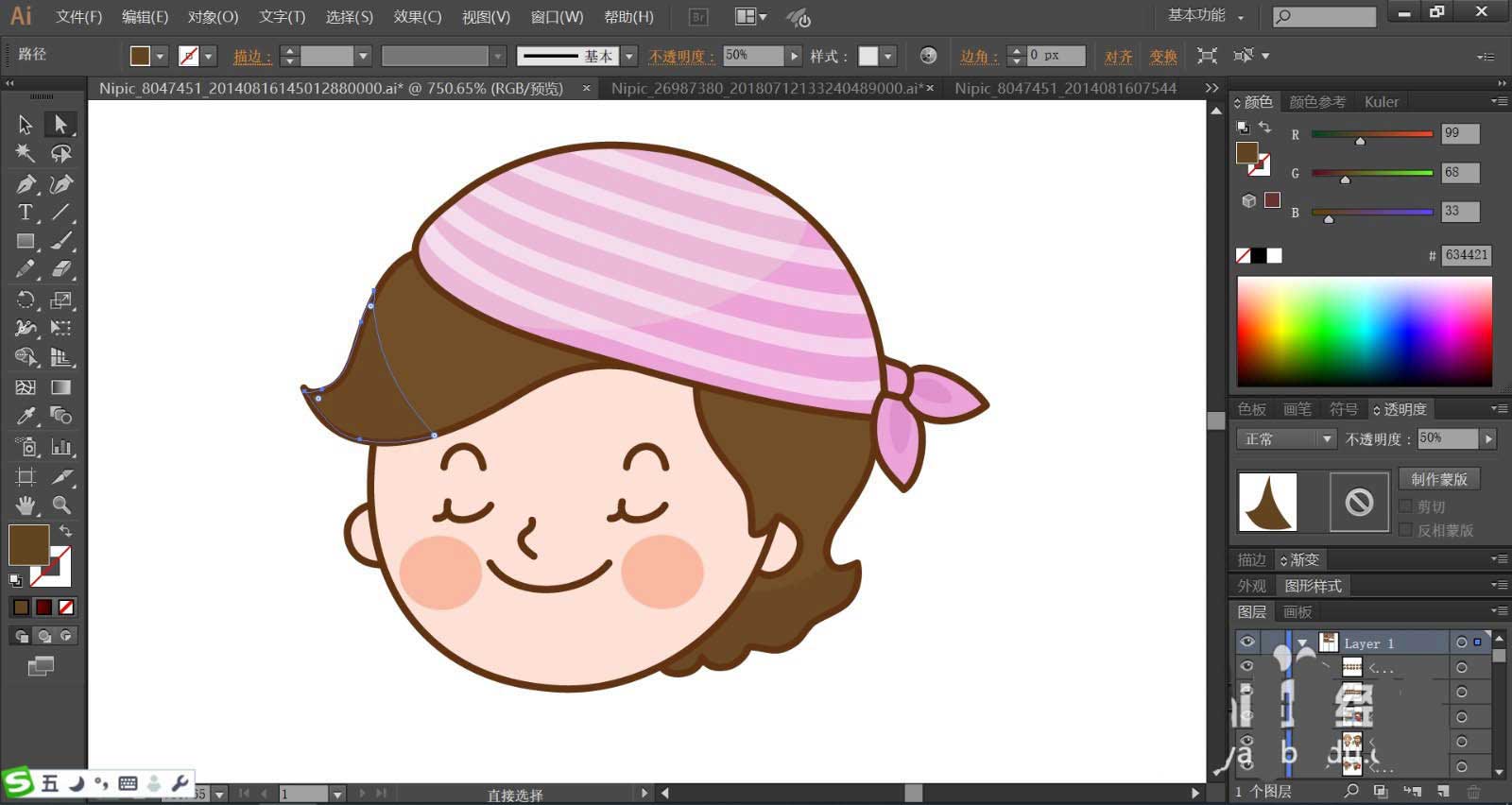This screenshot has height=805, width=1512.
Task: Open the 效果(C) menu
Action: coord(417,17)
